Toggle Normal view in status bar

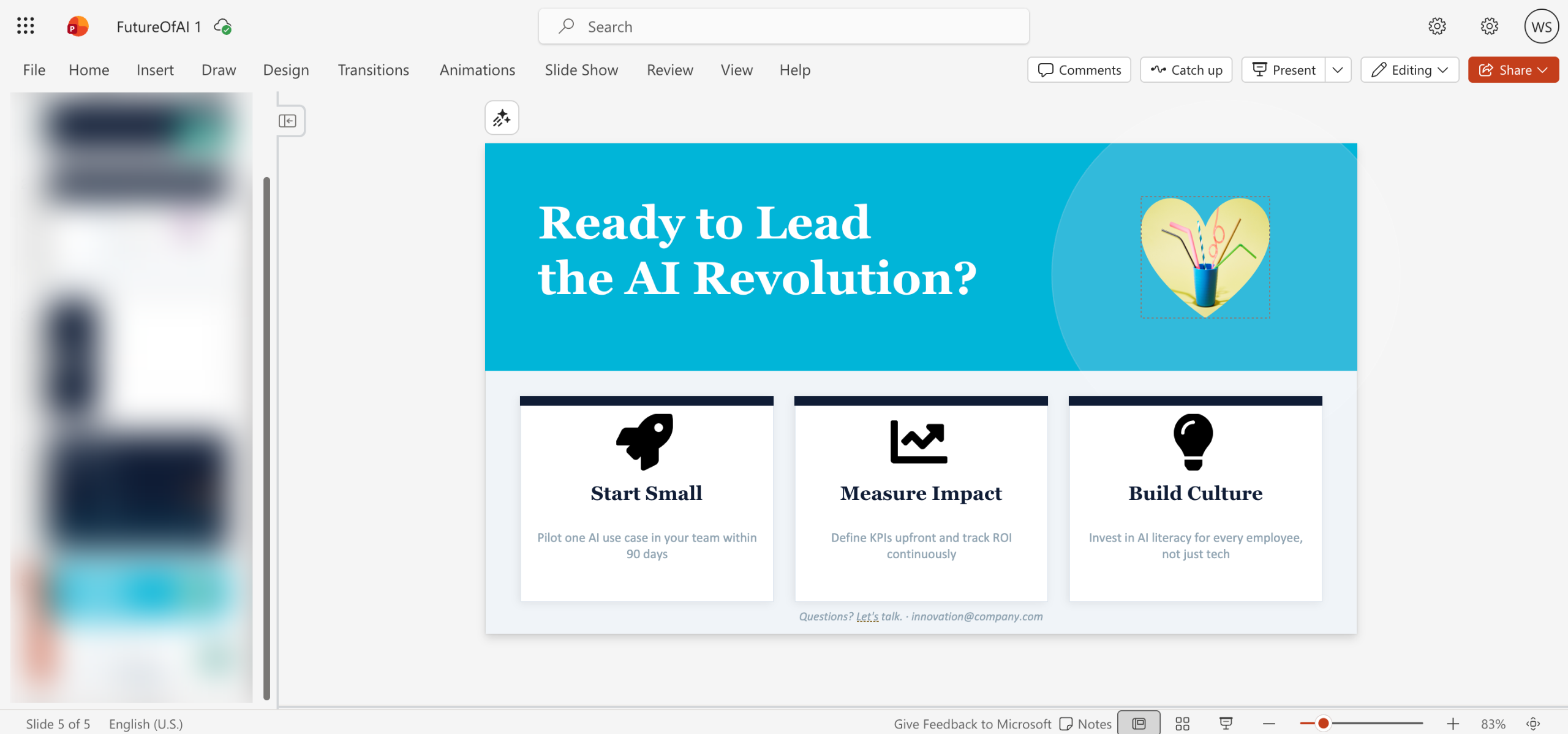click(1139, 724)
